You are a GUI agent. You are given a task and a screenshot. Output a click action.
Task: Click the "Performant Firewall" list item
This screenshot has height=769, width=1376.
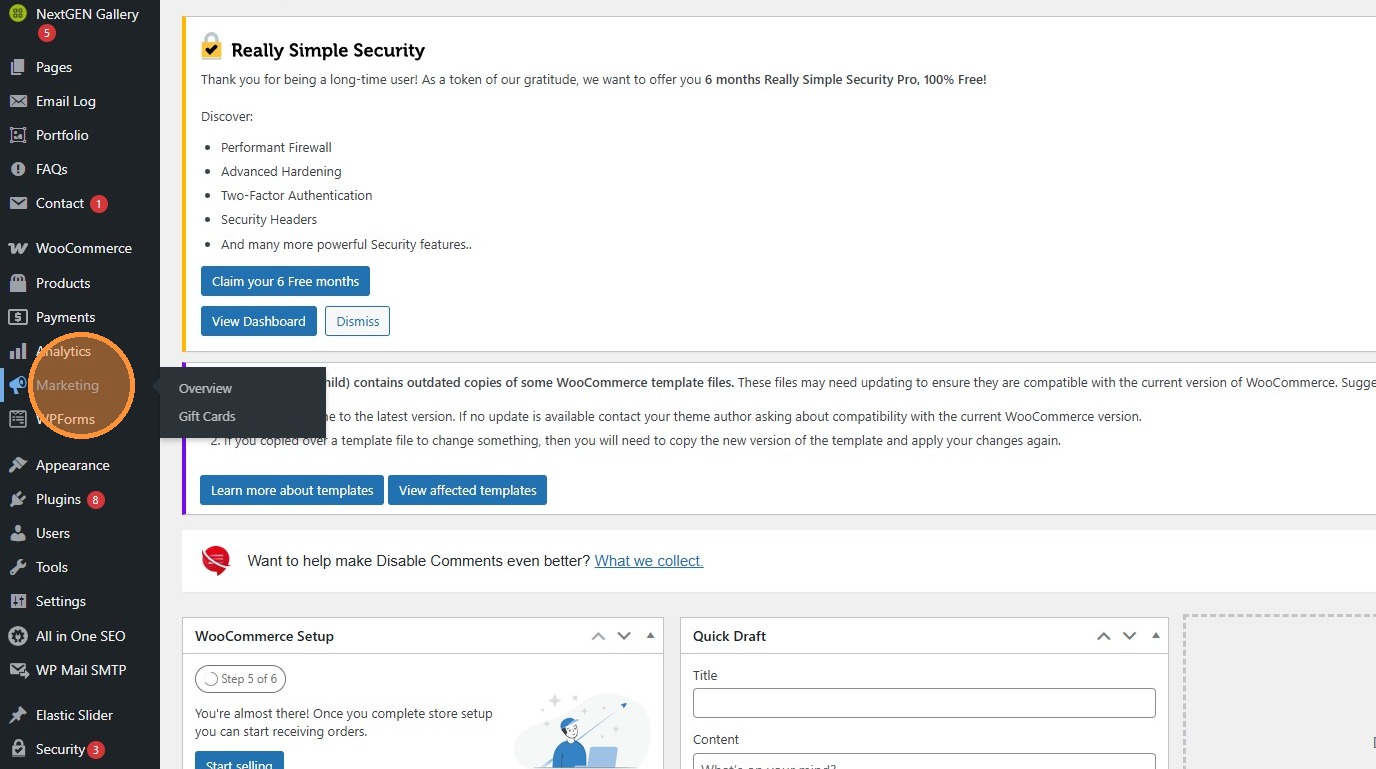[x=276, y=147]
